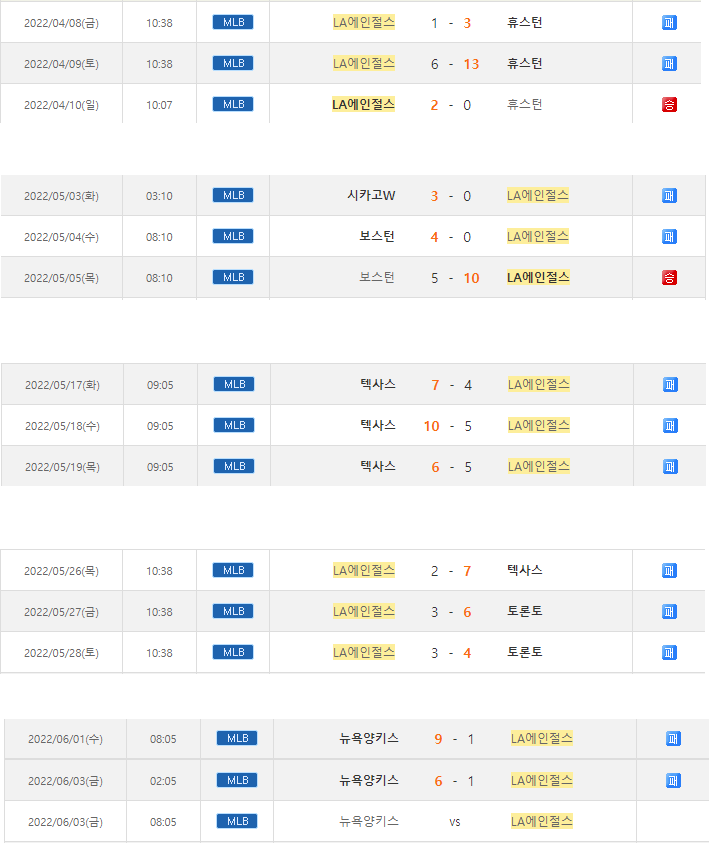Click the loss icon for the 2022/05/26 game

pos(670,570)
